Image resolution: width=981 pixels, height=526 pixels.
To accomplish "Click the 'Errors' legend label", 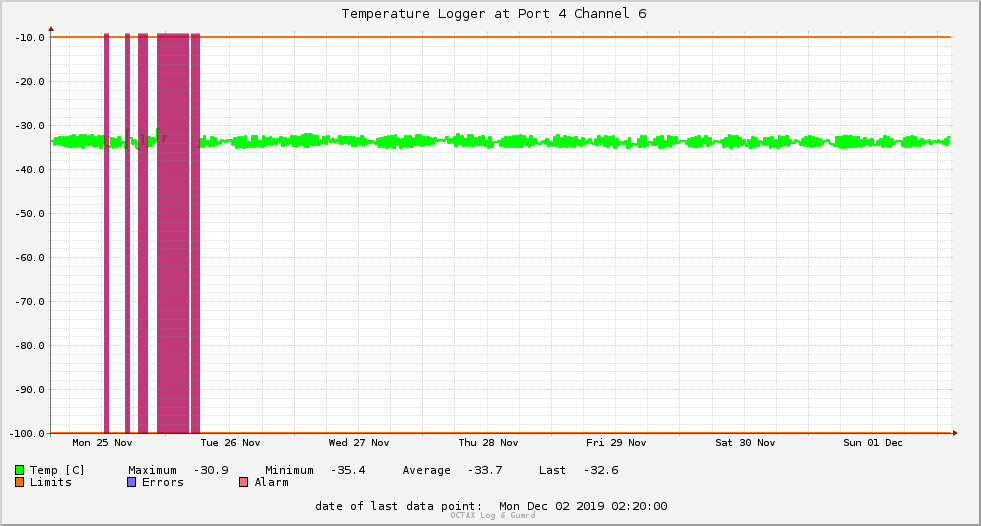I will click(163, 482).
